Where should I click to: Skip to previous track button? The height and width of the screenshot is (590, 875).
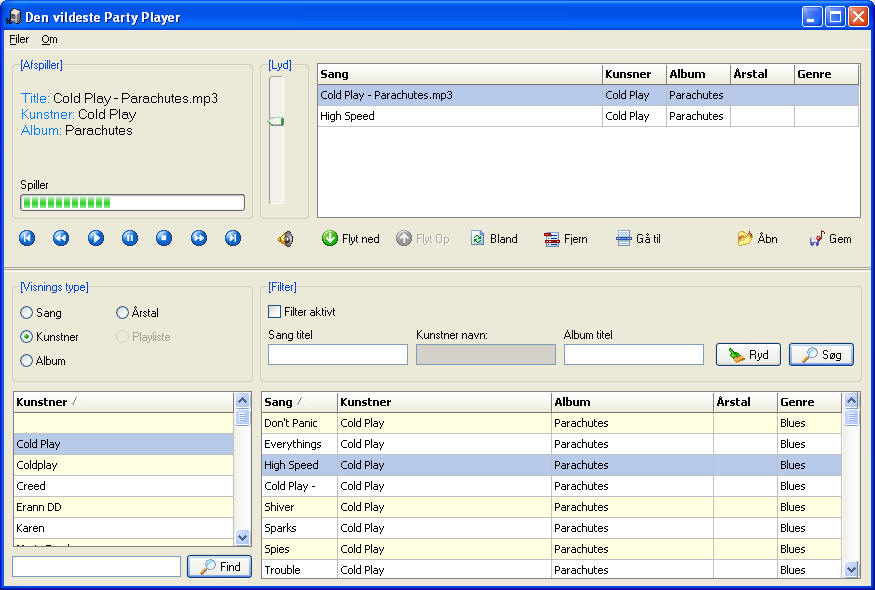27,238
